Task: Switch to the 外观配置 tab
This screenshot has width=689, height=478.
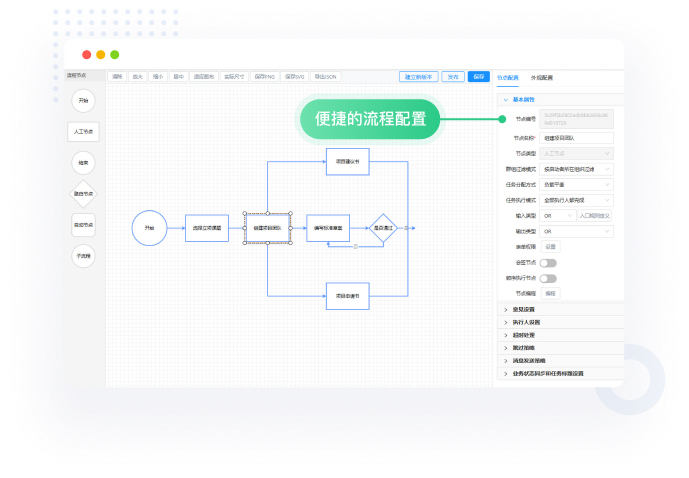Action: [x=541, y=77]
